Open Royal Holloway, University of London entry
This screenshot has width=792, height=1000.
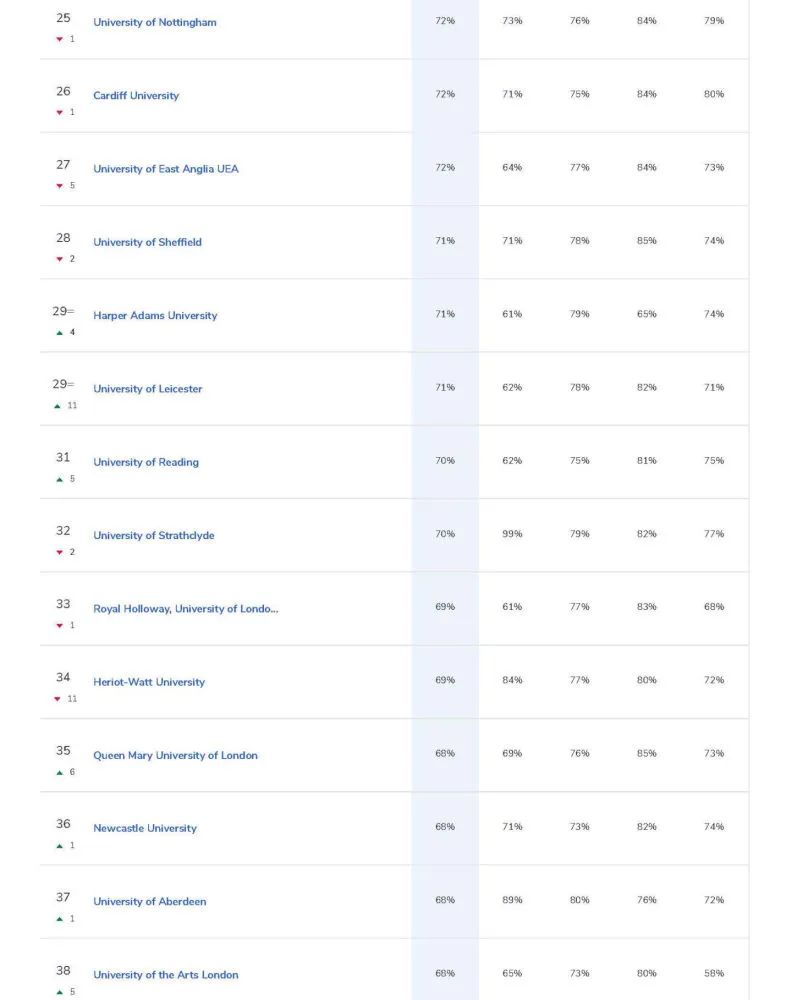[186, 609]
